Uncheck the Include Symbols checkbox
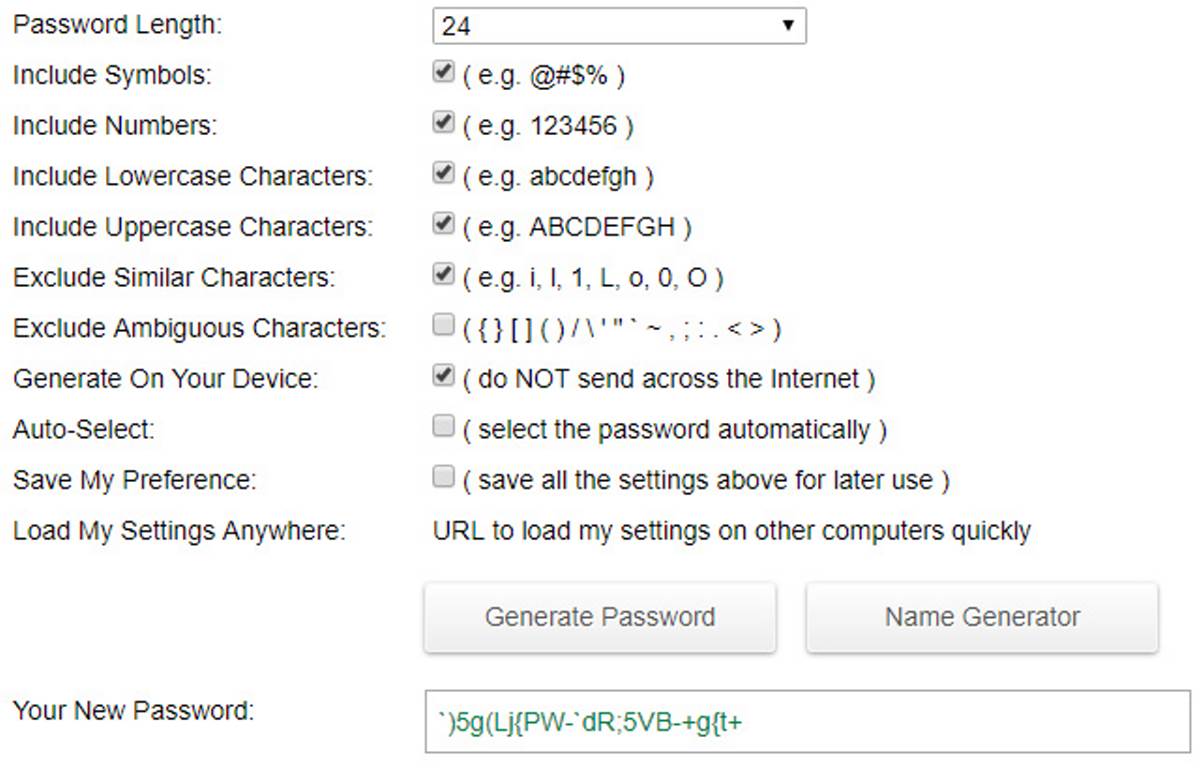The height and width of the screenshot is (768, 1204). pyautogui.click(x=441, y=71)
